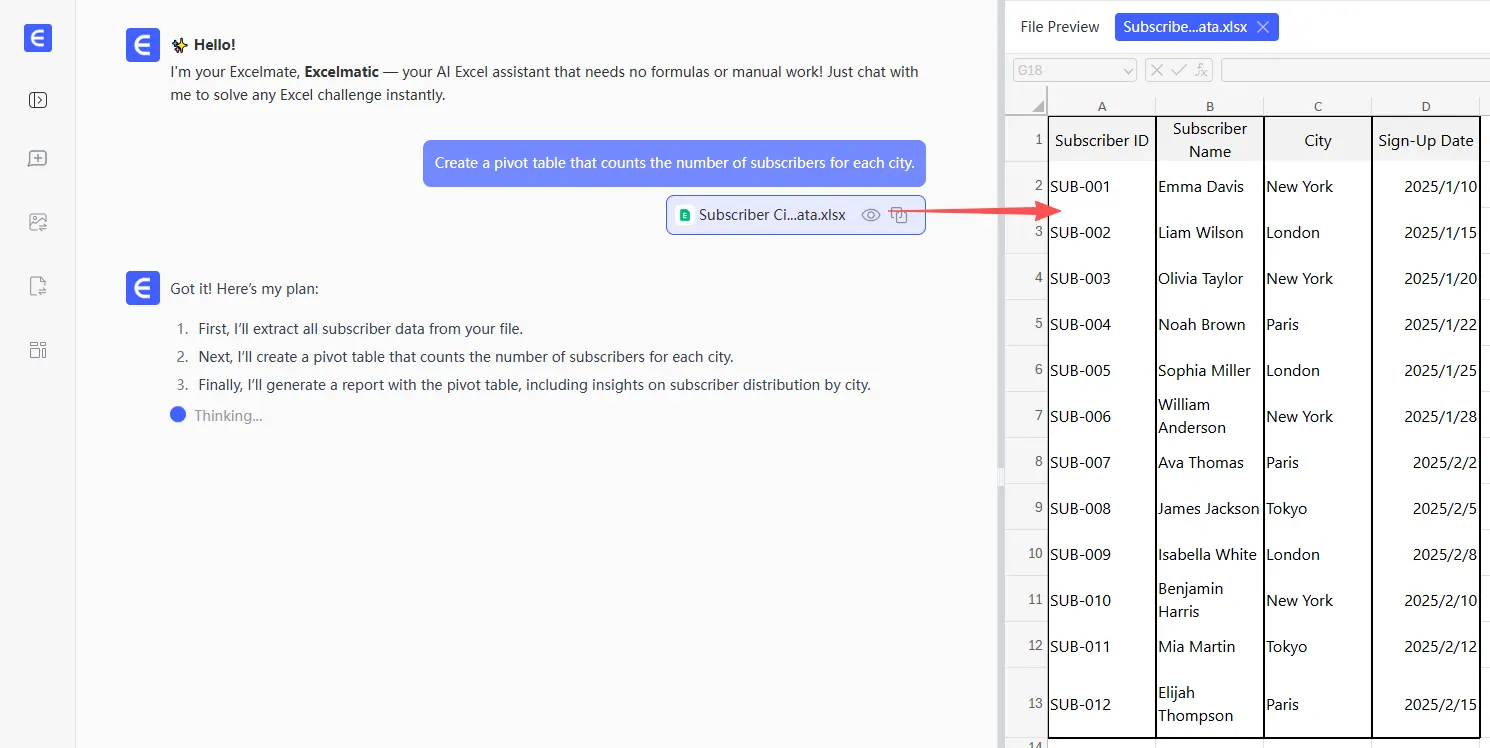Click the Excelmatic logo in the sidebar
Viewport: 1490px width, 748px height.
point(38,38)
